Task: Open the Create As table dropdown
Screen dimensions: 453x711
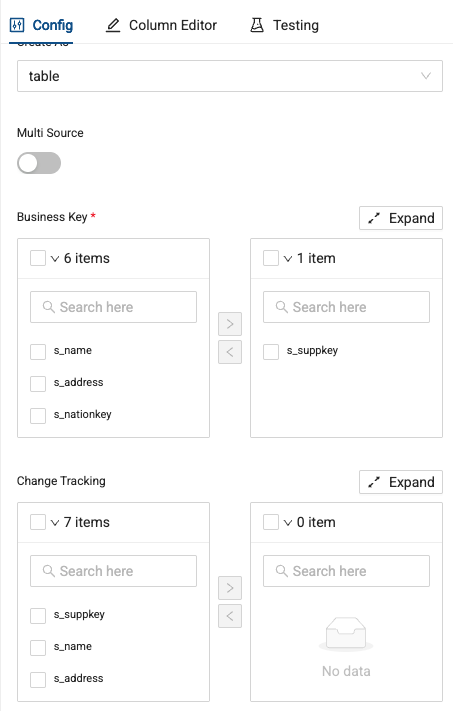Action: 230,76
